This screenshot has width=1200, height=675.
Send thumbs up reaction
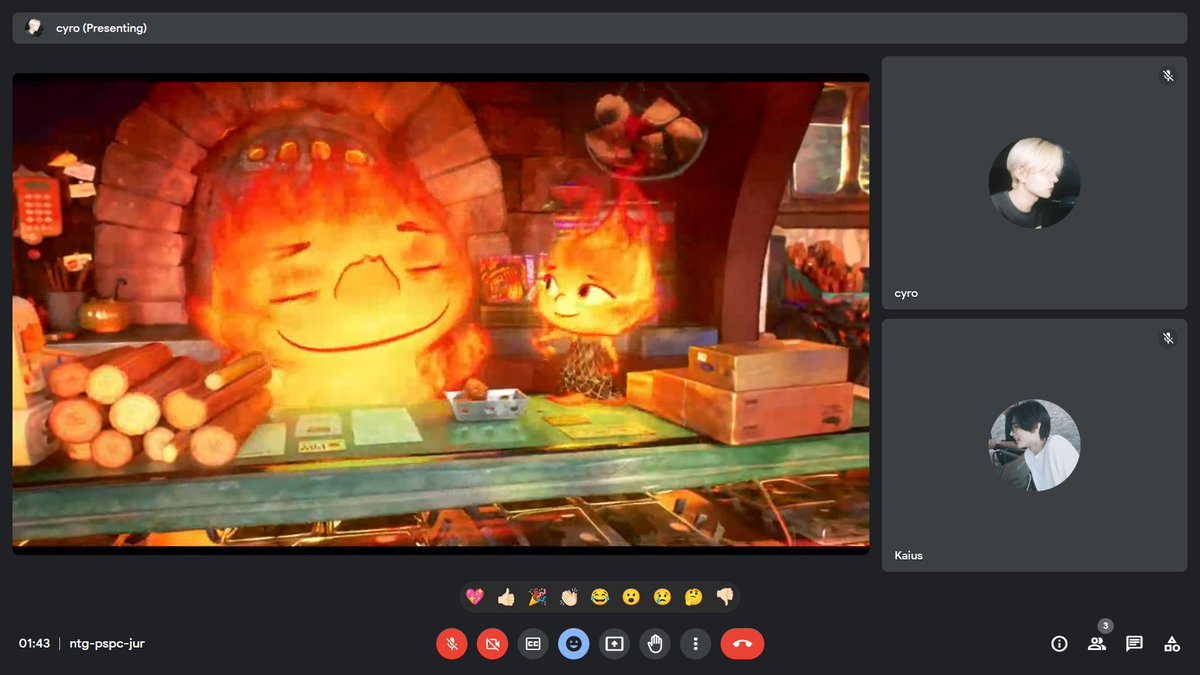(x=506, y=597)
